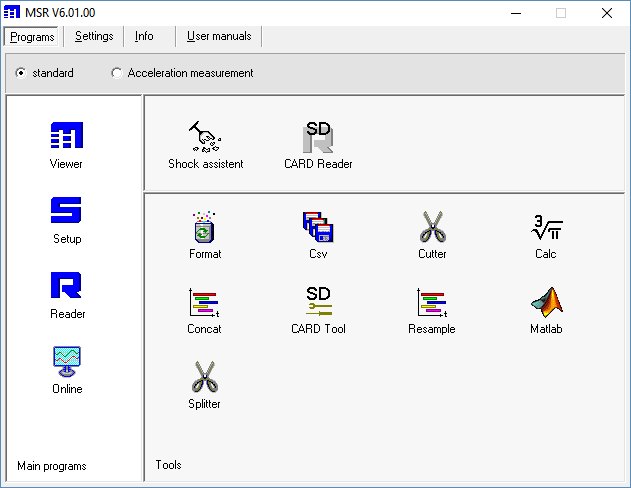The width and height of the screenshot is (631, 488).
Task: Open the Splitter scissors tool
Action: pyautogui.click(x=205, y=377)
